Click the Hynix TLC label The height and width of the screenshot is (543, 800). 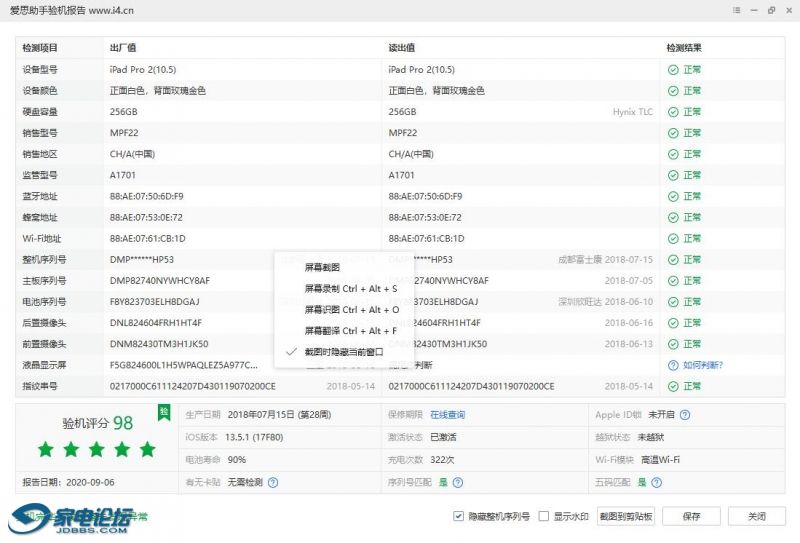point(633,112)
